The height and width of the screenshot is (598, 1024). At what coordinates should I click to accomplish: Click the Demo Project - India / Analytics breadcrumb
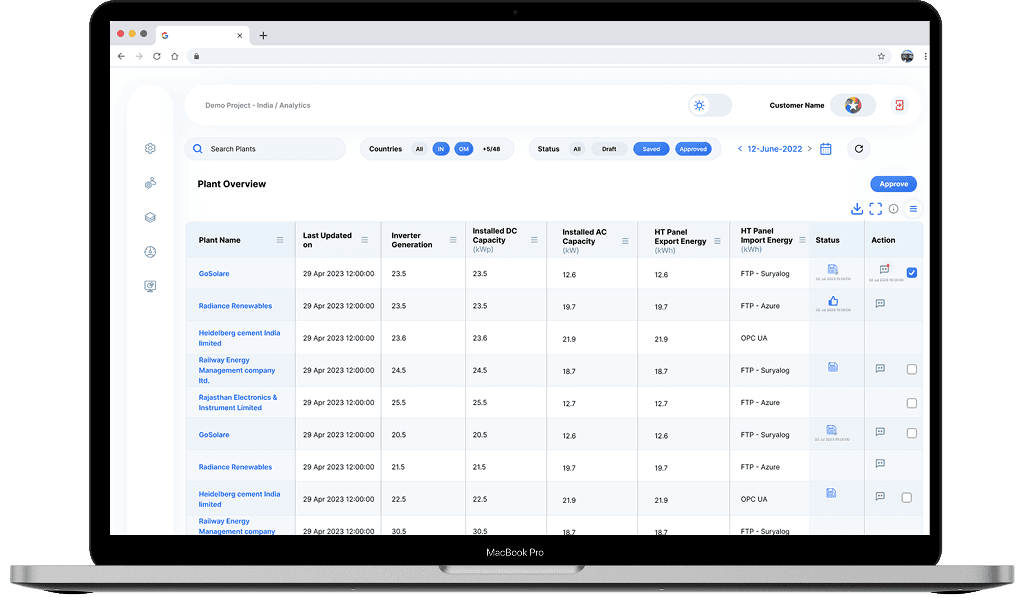click(257, 105)
